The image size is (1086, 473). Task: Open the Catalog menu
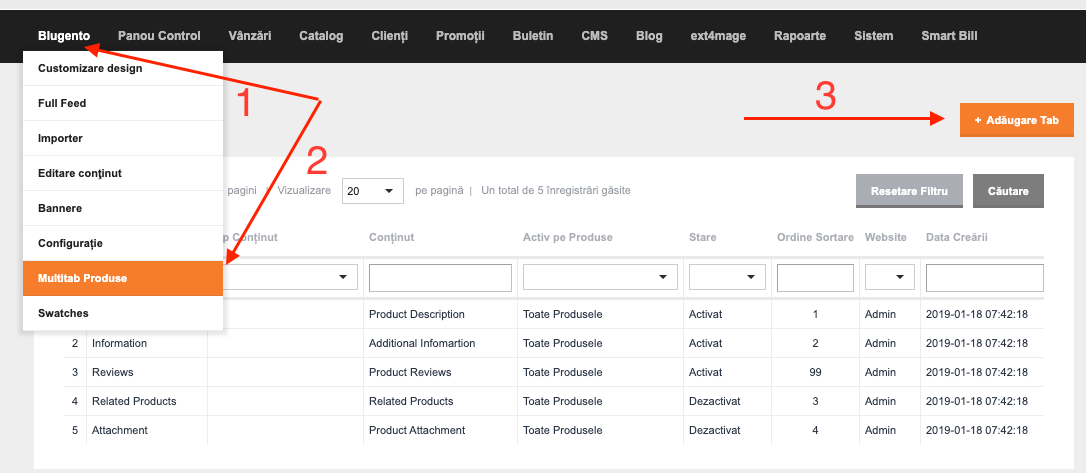[x=321, y=36]
